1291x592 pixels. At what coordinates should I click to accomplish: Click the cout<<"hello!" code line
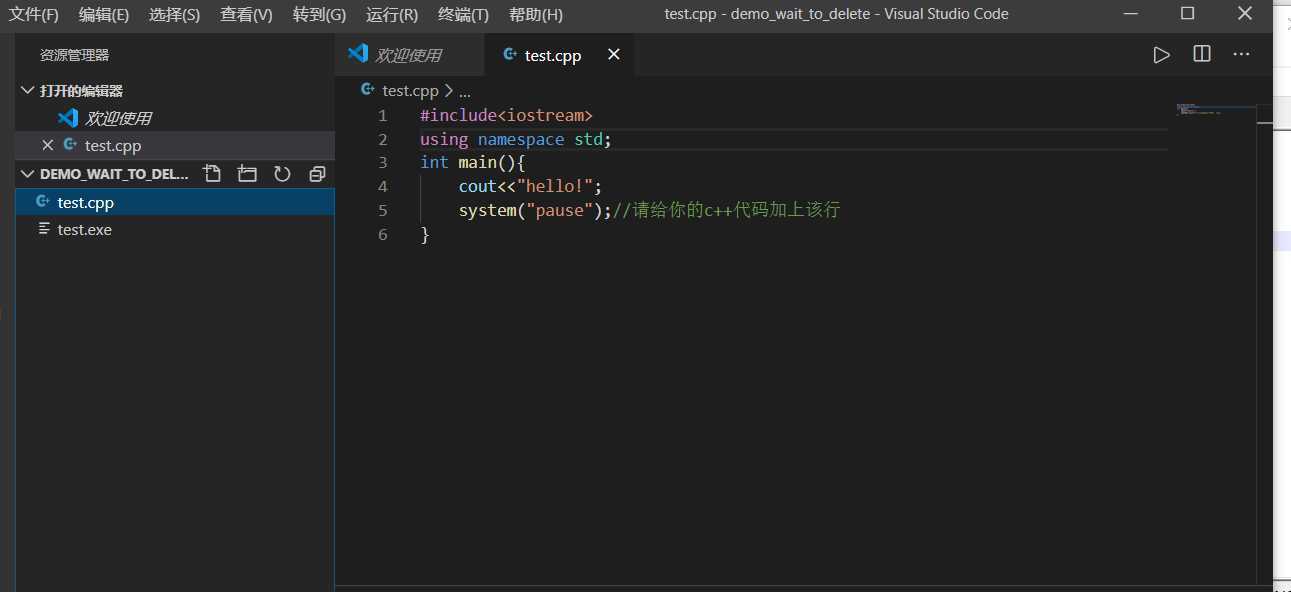click(x=530, y=186)
